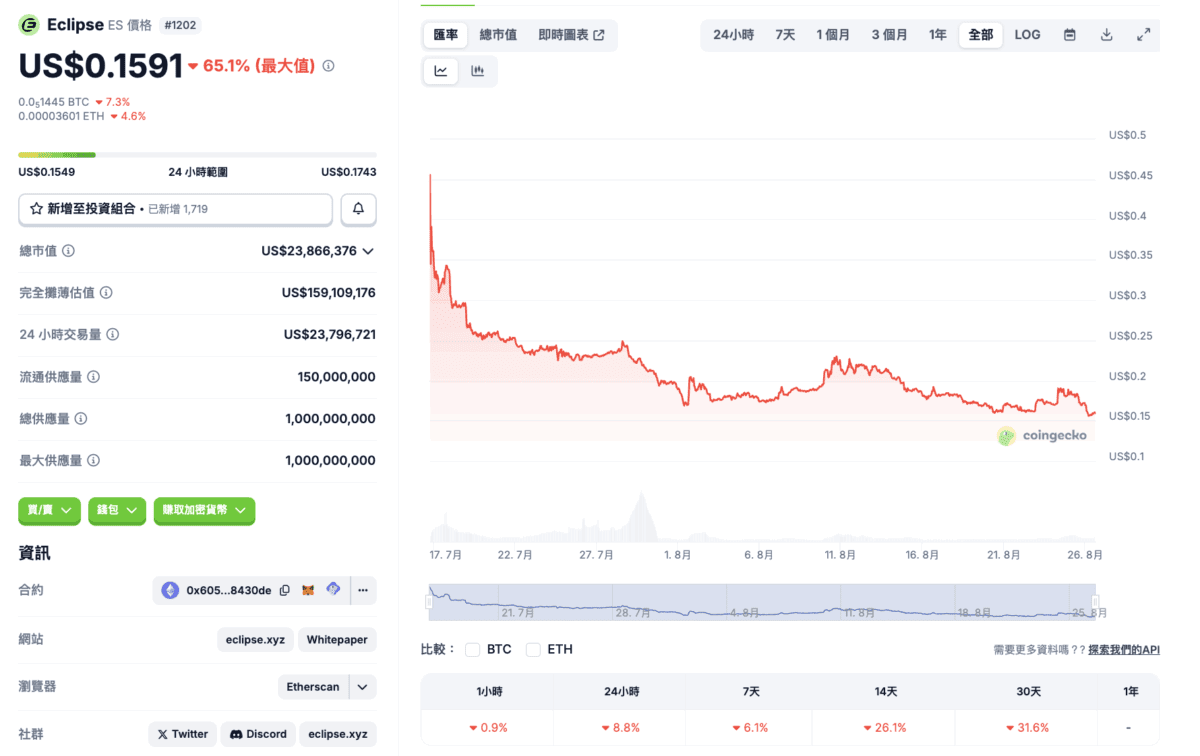1200x756 pixels.
Task: Enable BTC comparison checkbox
Action: pos(473,650)
